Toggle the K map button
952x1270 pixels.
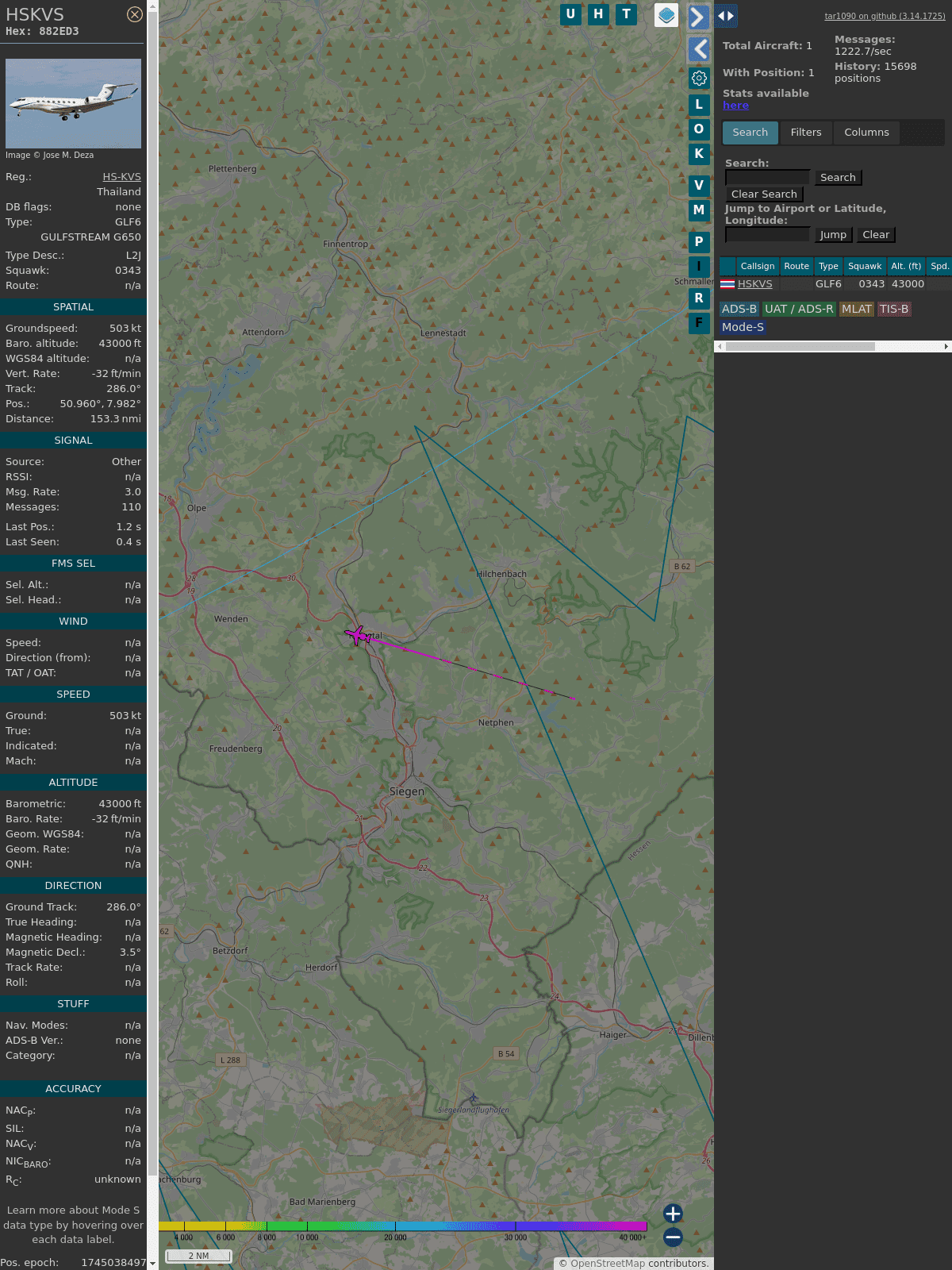point(699,154)
